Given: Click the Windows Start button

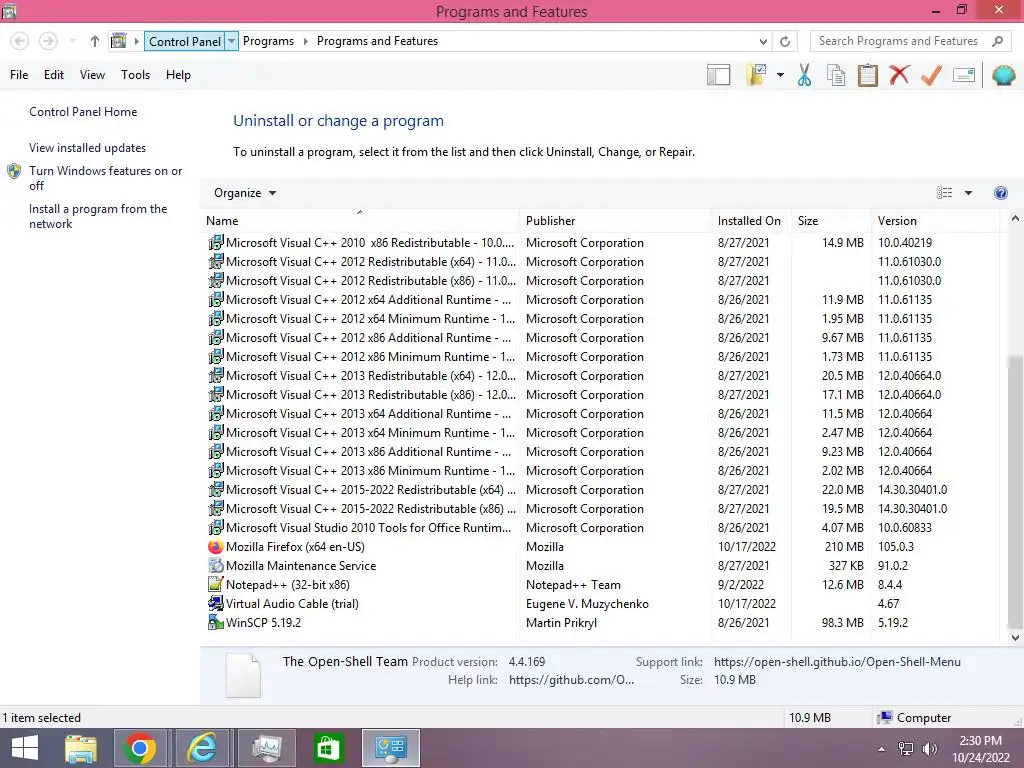Looking at the screenshot, I should pos(25,748).
